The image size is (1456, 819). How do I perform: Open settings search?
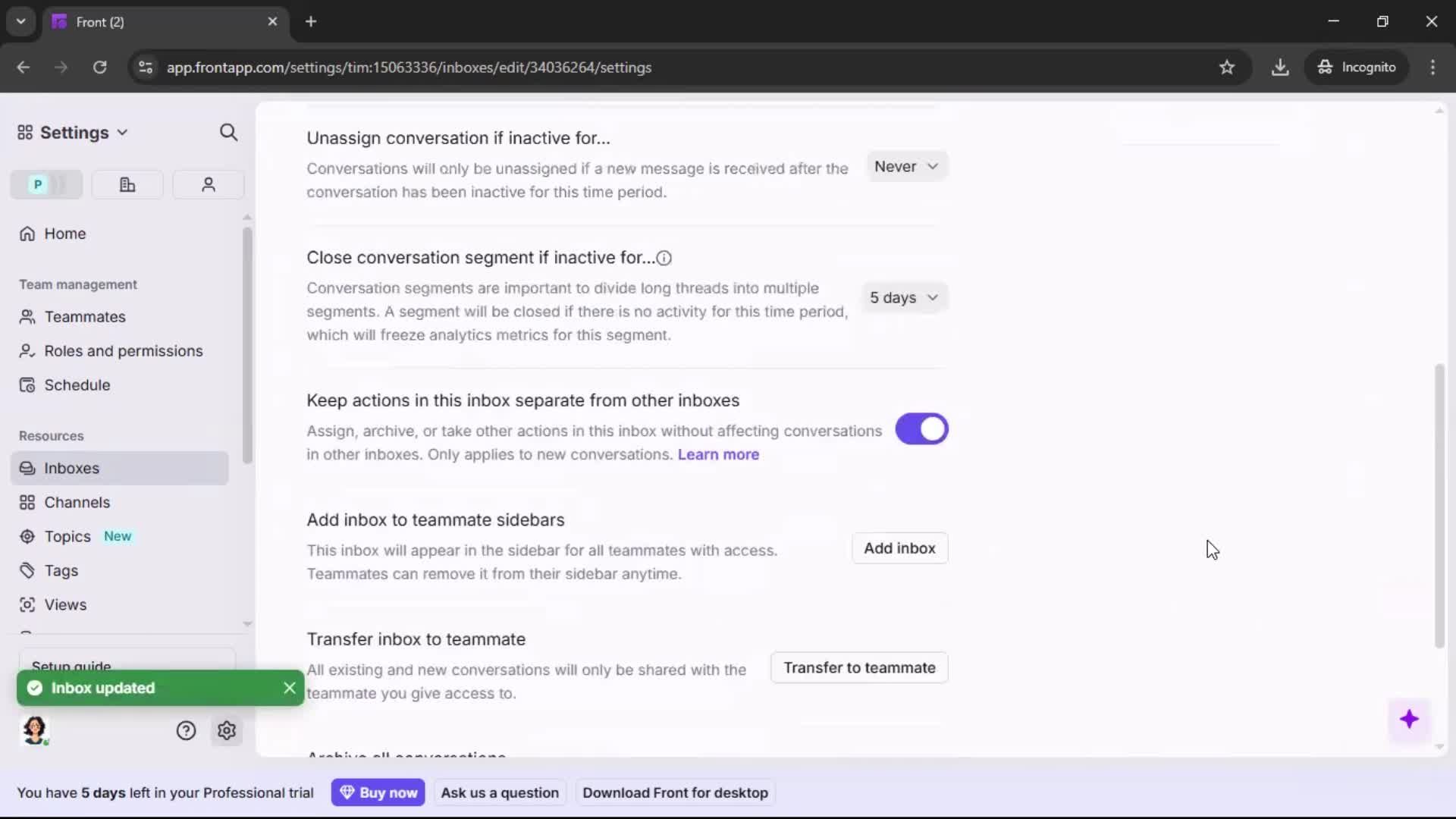coord(229,132)
